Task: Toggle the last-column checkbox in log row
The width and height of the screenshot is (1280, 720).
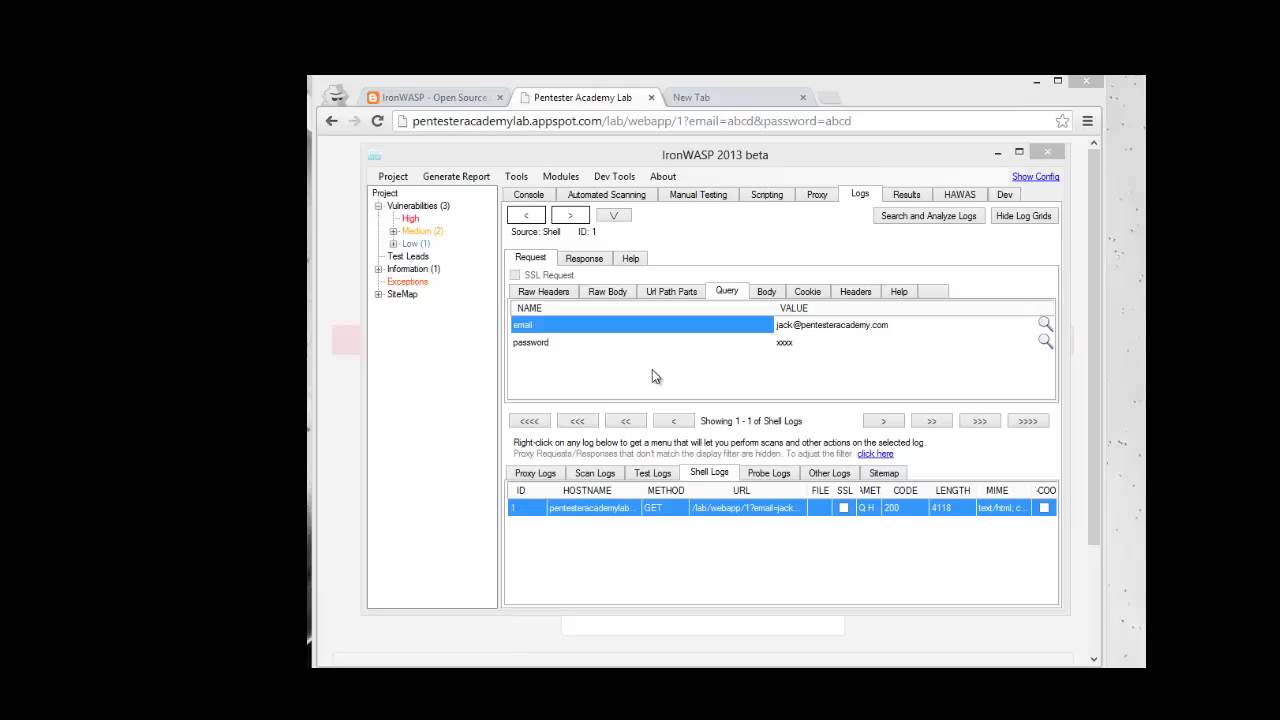Action: pos(1044,508)
